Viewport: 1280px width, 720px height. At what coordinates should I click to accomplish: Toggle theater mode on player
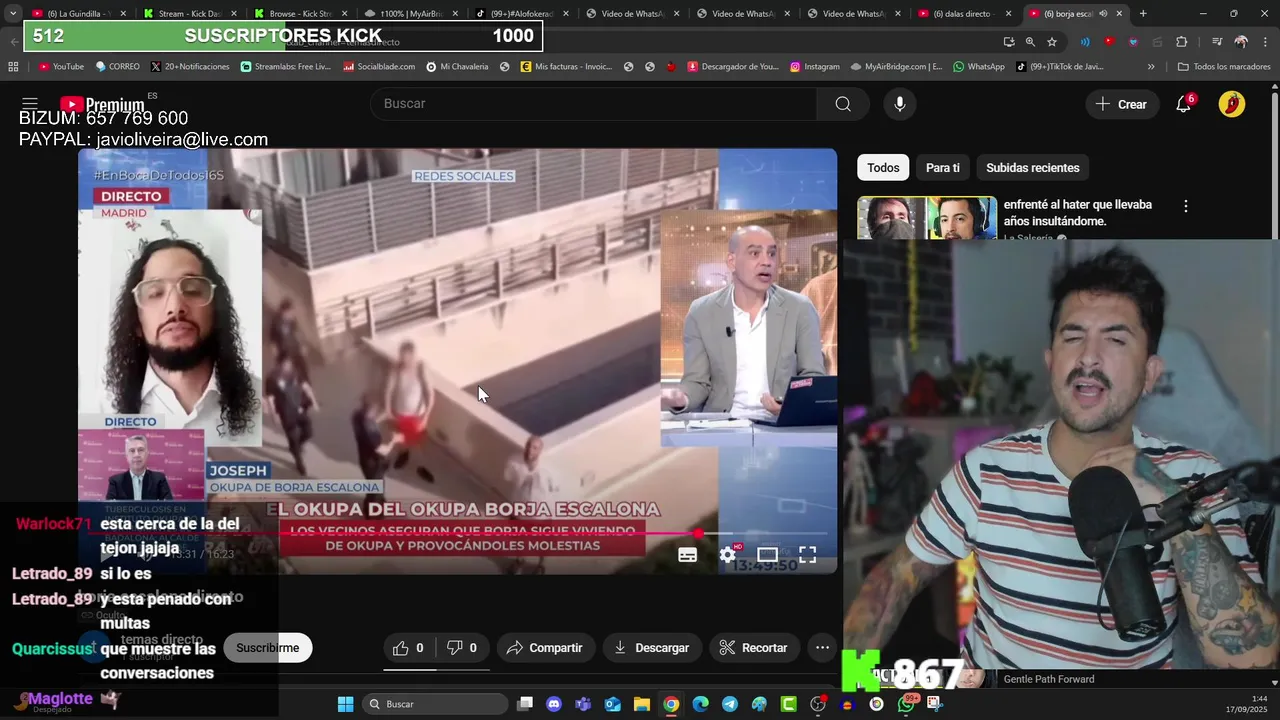[767, 555]
